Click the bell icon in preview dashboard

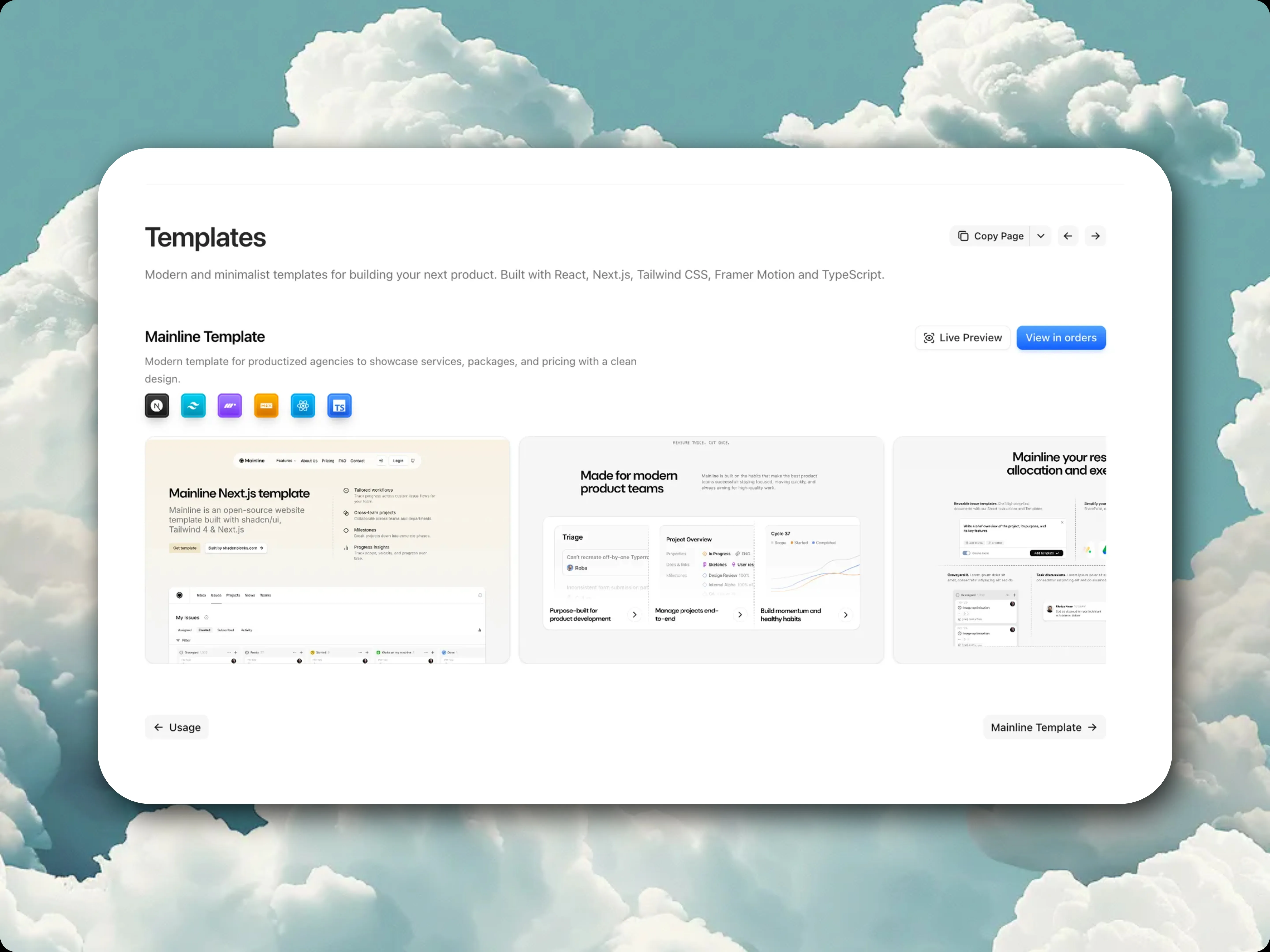click(x=480, y=595)
